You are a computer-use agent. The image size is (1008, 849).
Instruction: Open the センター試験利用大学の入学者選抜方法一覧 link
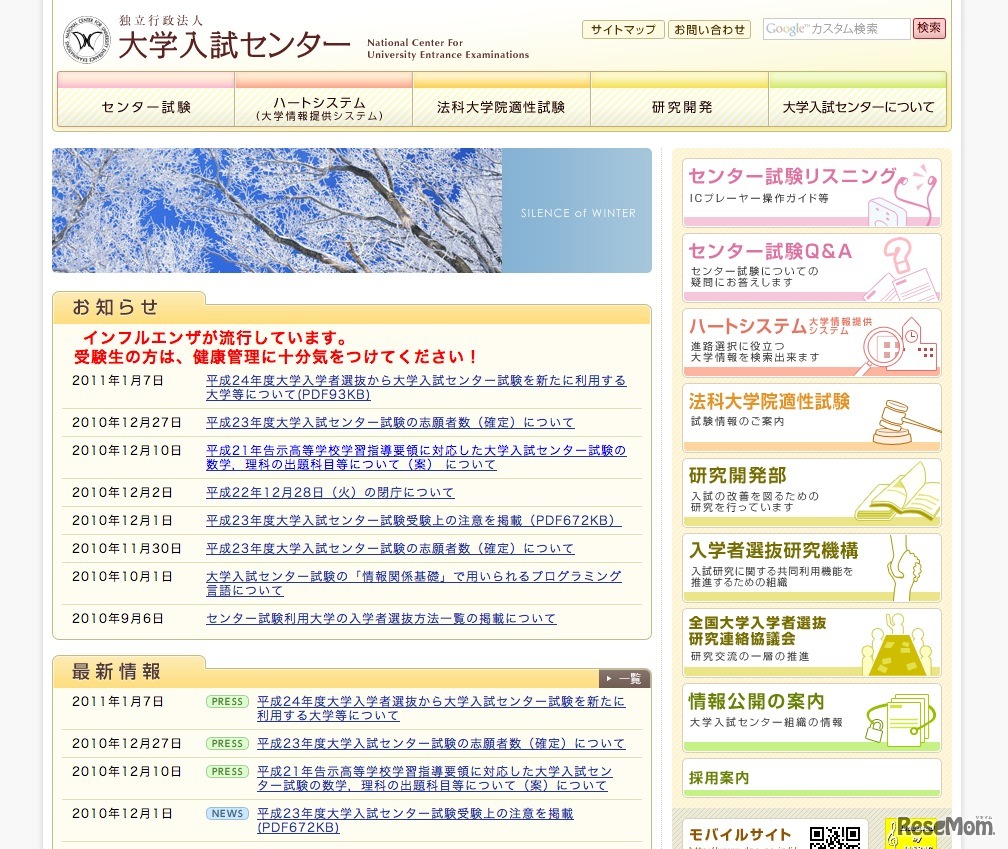click(x=380, y=619)
